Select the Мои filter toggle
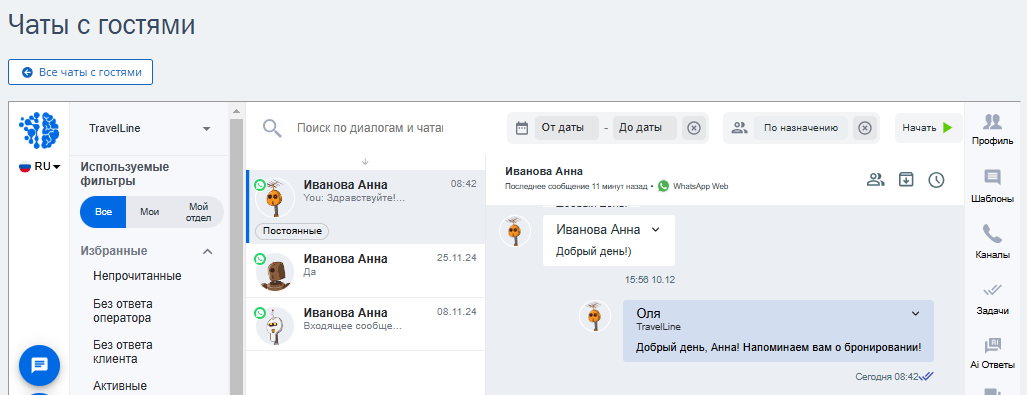This screenshot has height=395, width=1027. pos(149,212)
